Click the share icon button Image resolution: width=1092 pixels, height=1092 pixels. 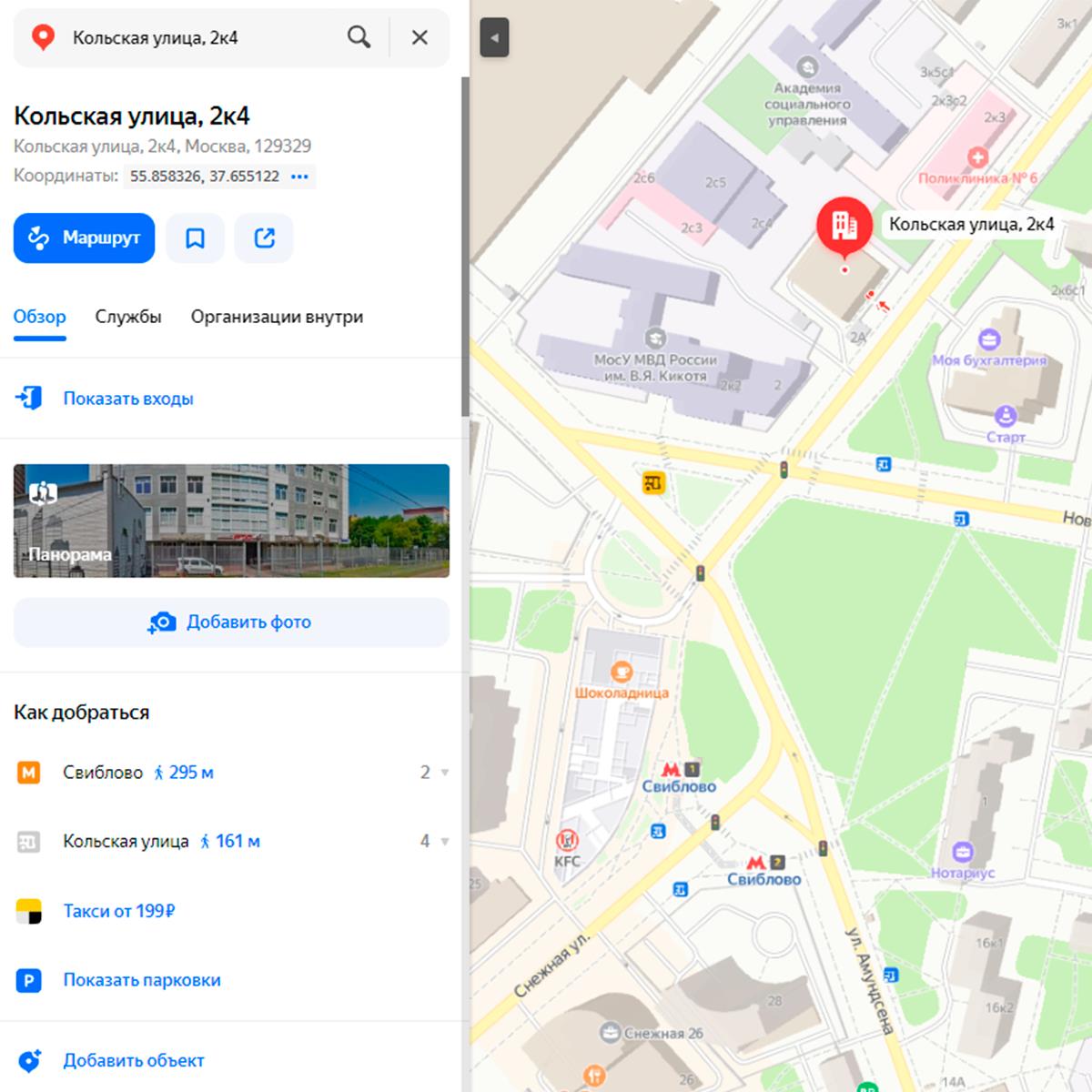264,238
